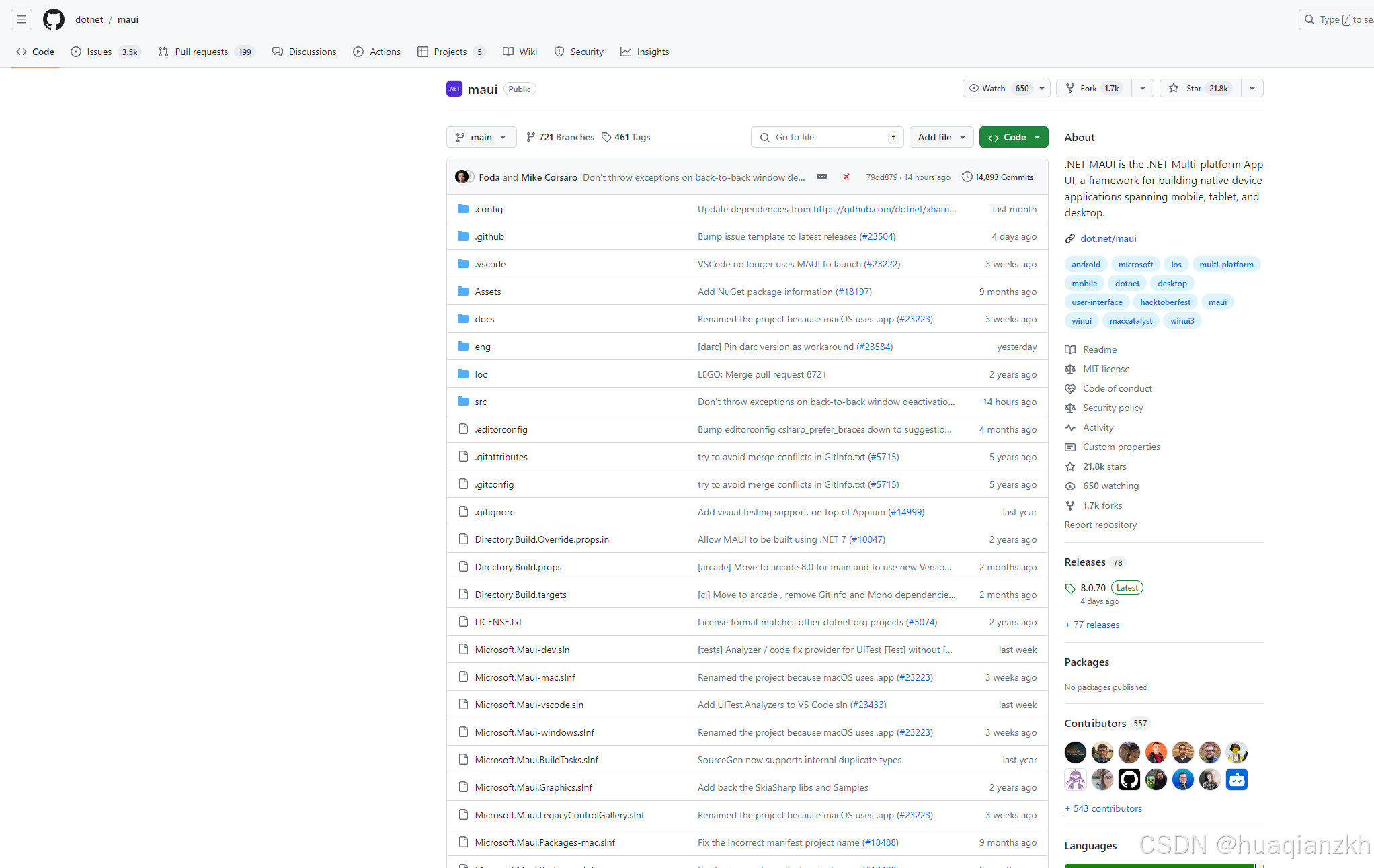The width and height of the screenshot is (1374, 868).
Task: Click the maccatalyst topic tag
Action: point(1131,321)
